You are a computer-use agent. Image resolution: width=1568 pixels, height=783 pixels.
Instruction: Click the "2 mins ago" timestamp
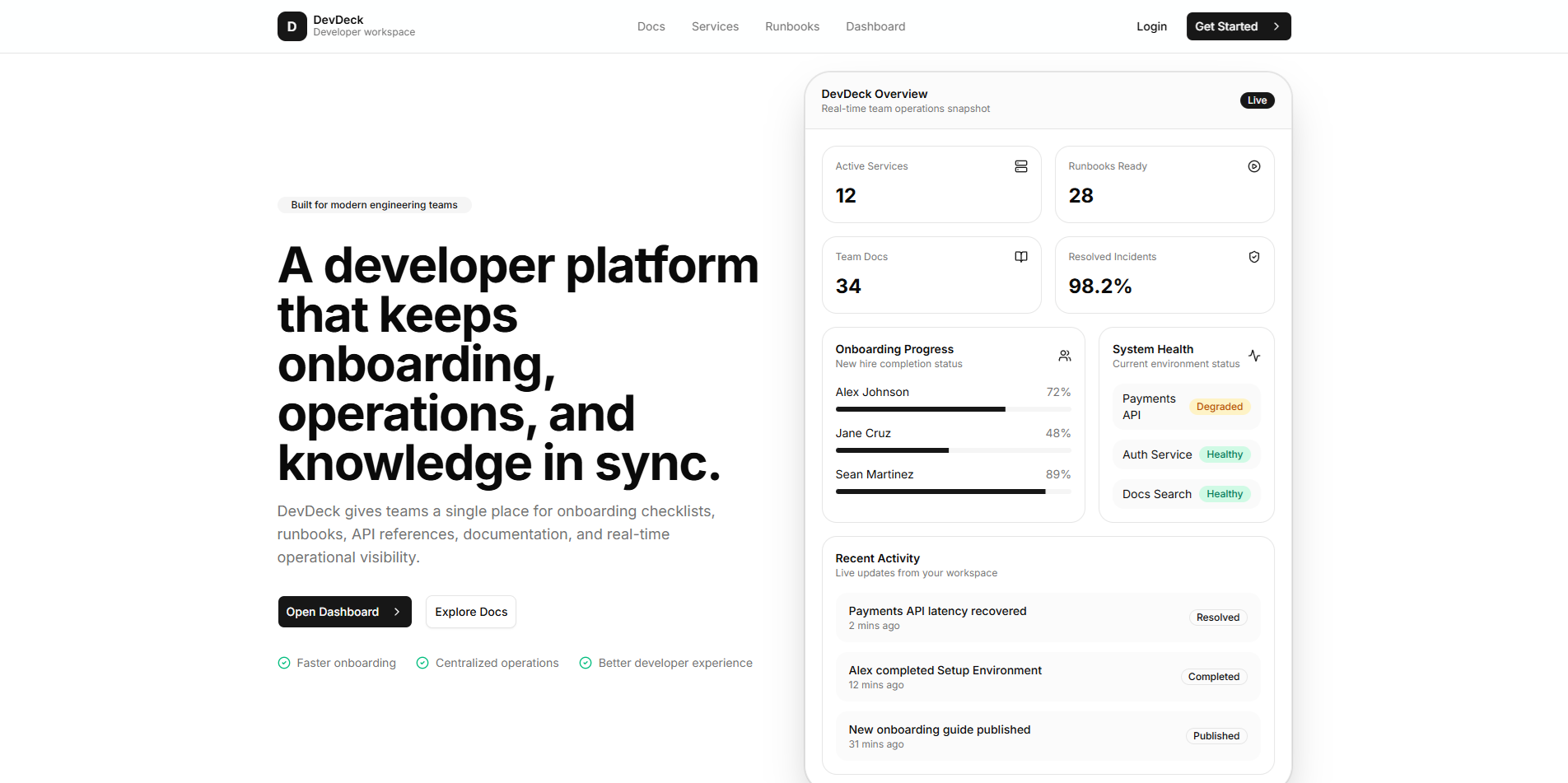tap(874, 626)
